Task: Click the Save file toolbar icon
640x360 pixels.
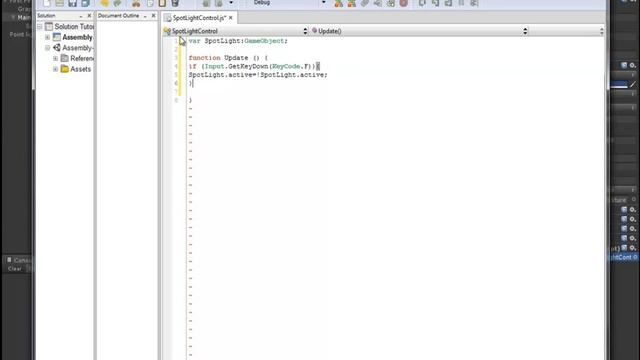Action: click(73, 3)
